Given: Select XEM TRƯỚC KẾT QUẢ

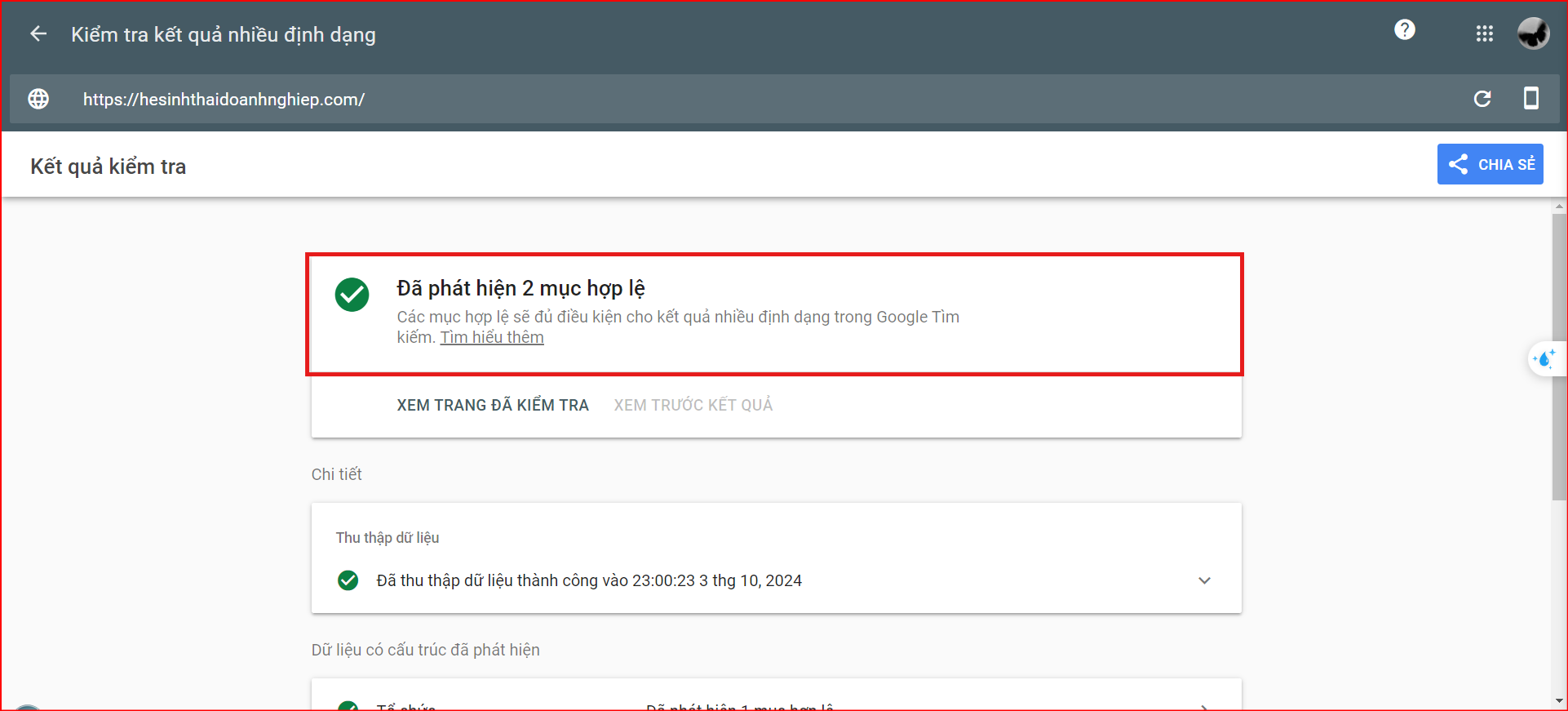Looking at the screenshot, I should click(693, 405).
